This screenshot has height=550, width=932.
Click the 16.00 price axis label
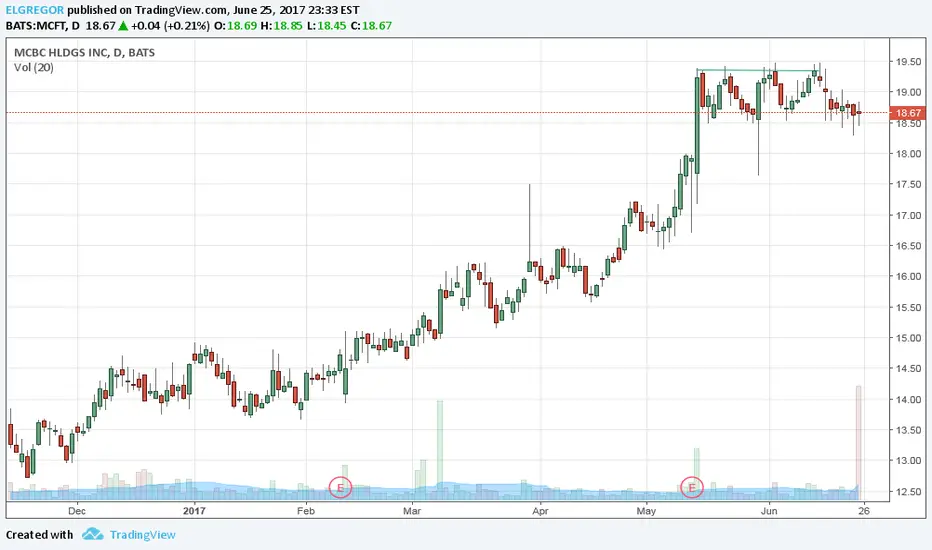click(908, 276)
